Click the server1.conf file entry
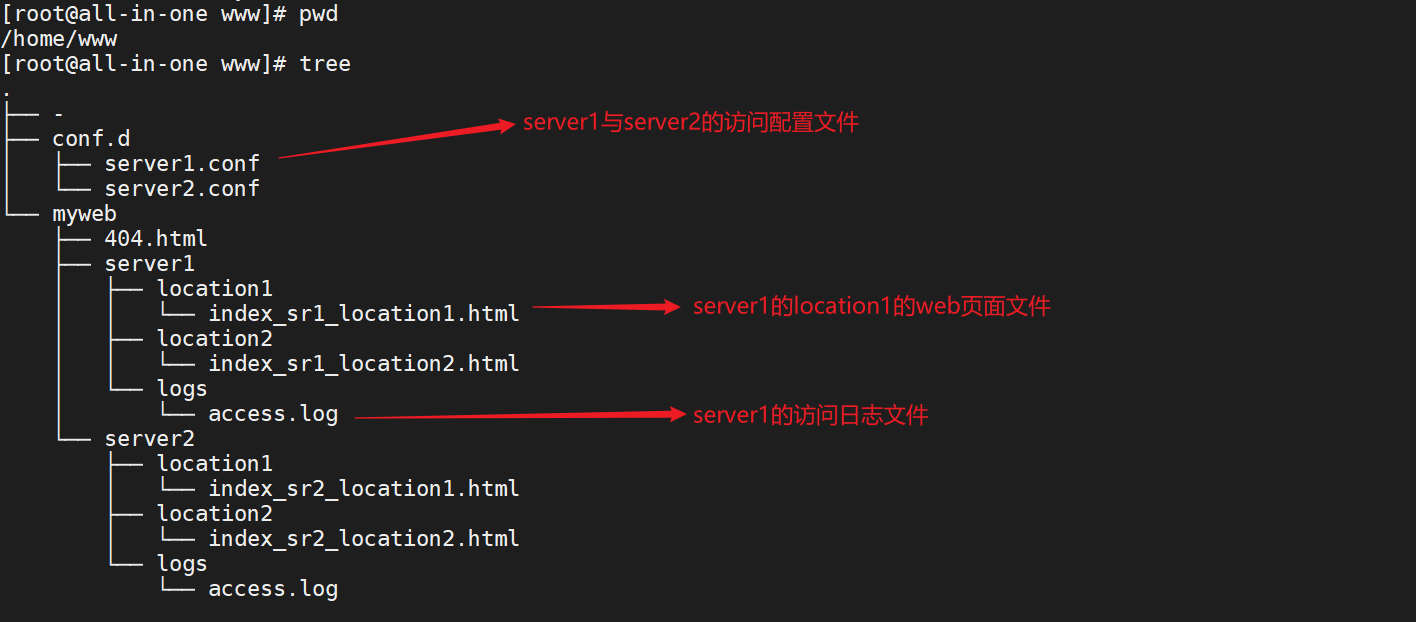This screenshot has width=1416, height=622. [x=181, y=163]
